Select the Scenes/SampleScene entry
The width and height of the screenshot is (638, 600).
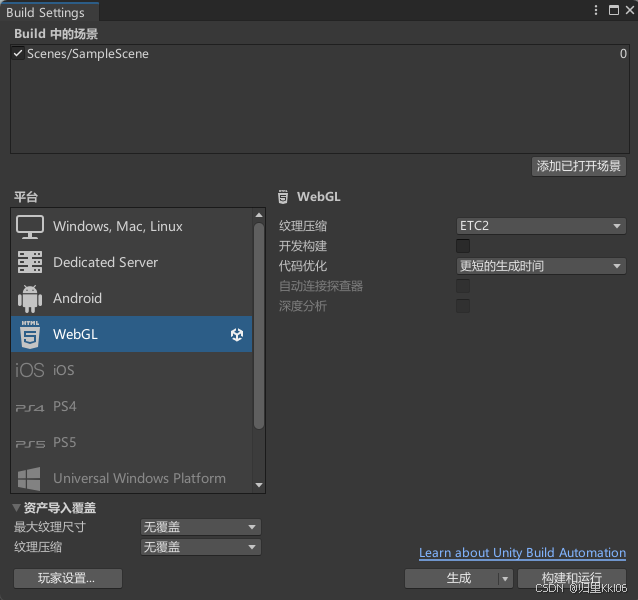click(x=320, y=53)
